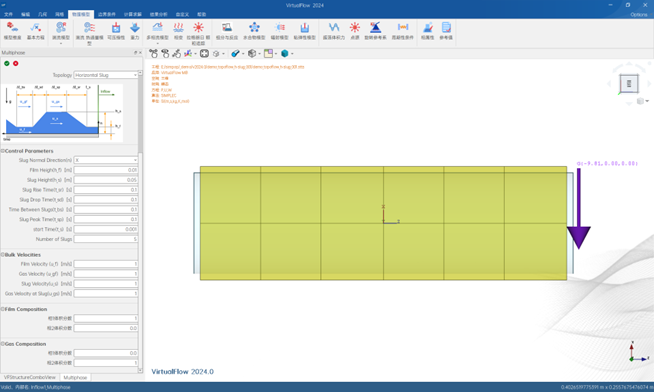Image resolution: width=654 pixels, height=392 pixels.
Task: Open the 参考值 reference values icon
Action: point(446,31)
